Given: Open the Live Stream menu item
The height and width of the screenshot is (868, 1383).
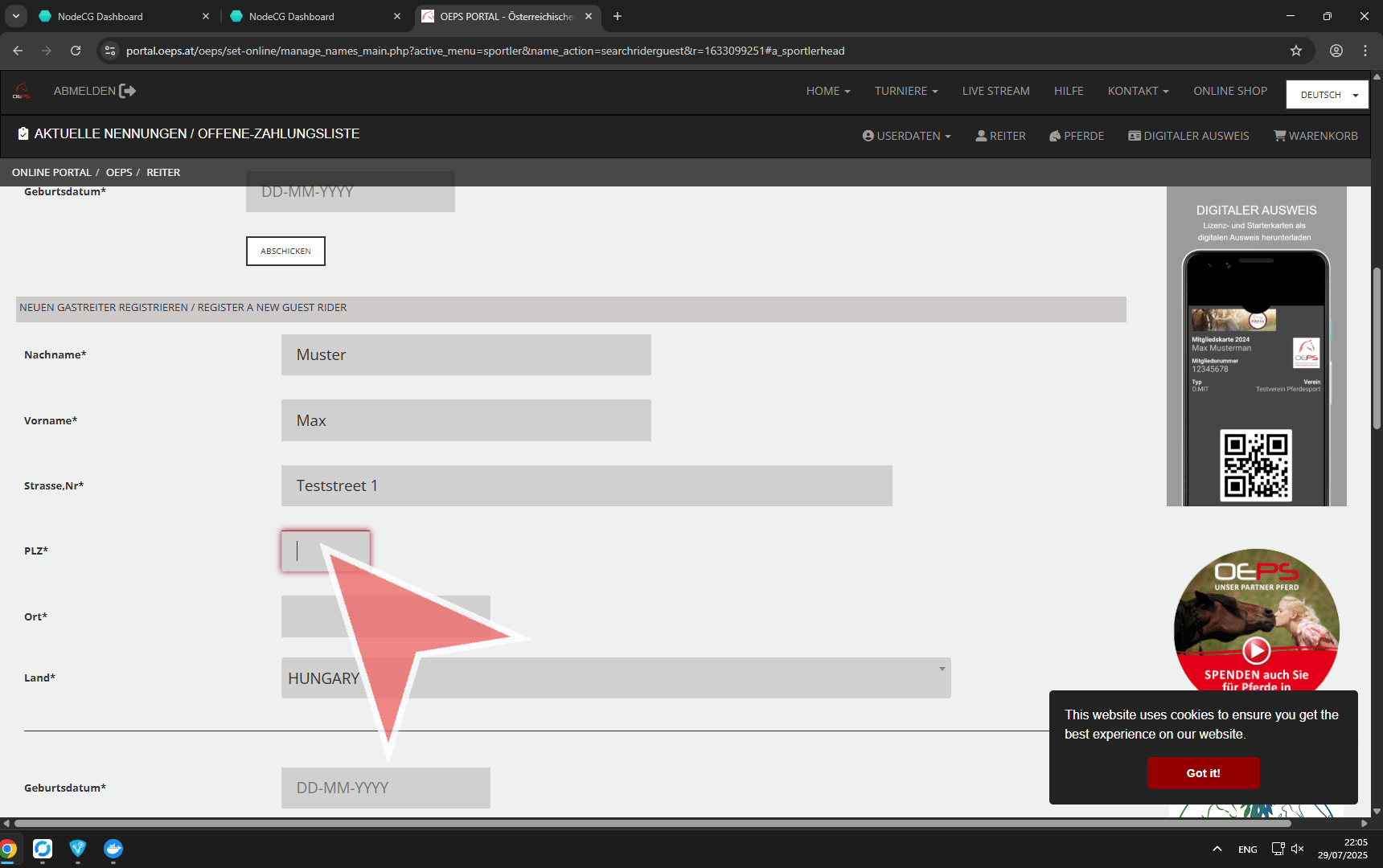Looking at the screenshot, I should tap(995, 91).
